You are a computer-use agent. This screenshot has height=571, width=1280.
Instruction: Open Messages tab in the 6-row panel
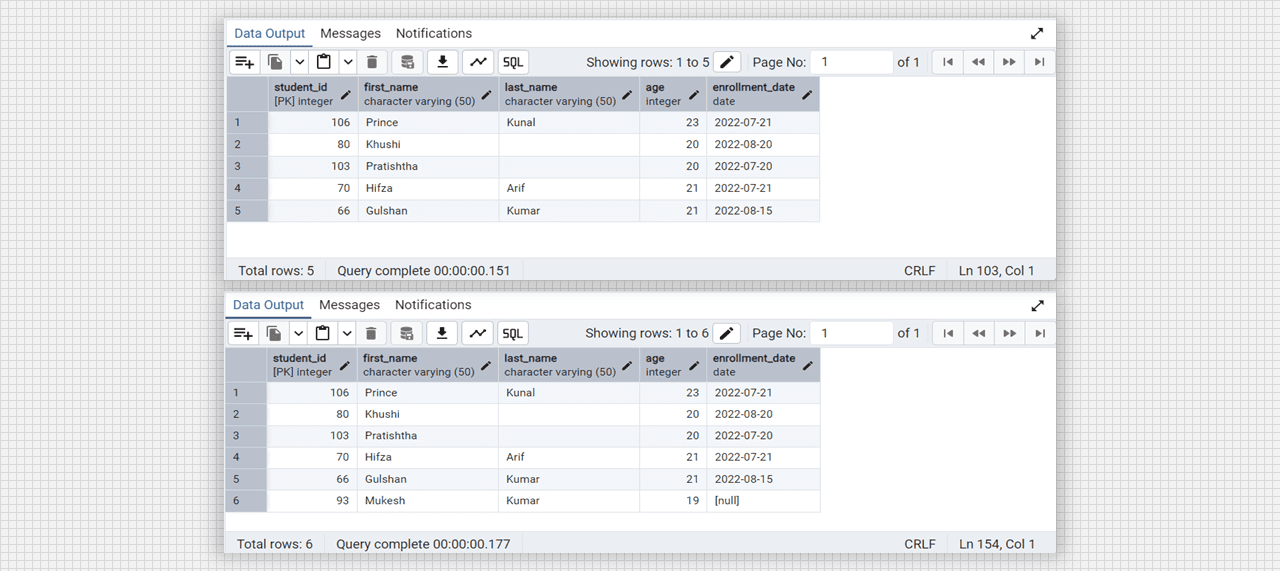(x=349, y=305)
